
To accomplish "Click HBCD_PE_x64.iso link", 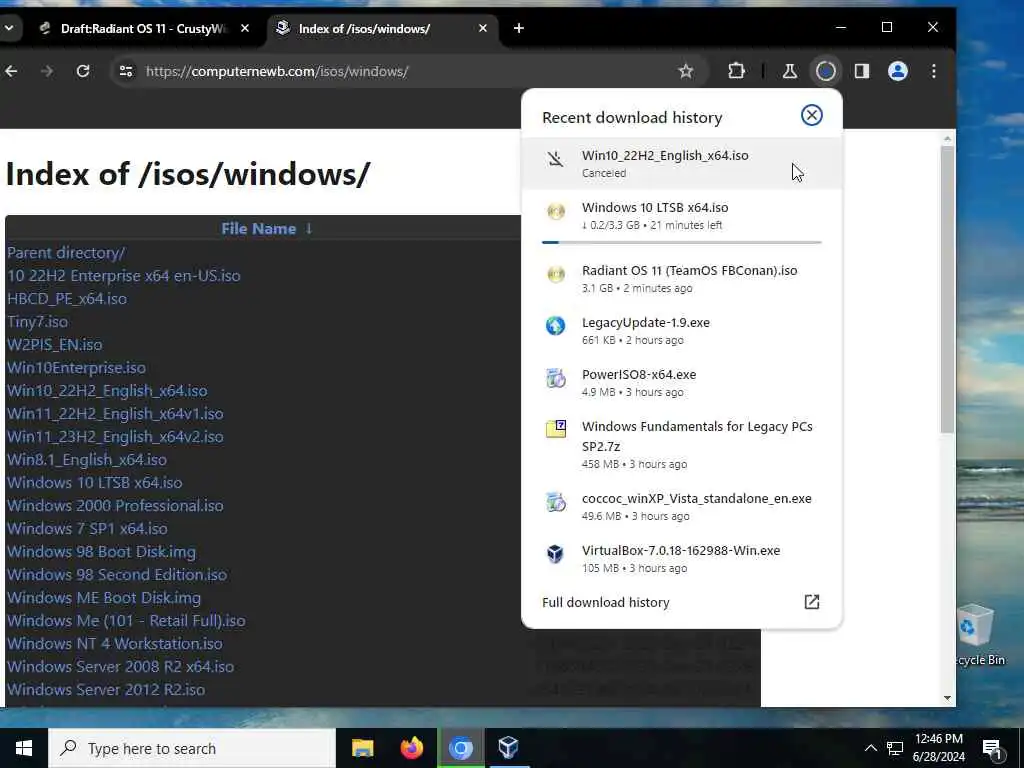I will 67,298.
